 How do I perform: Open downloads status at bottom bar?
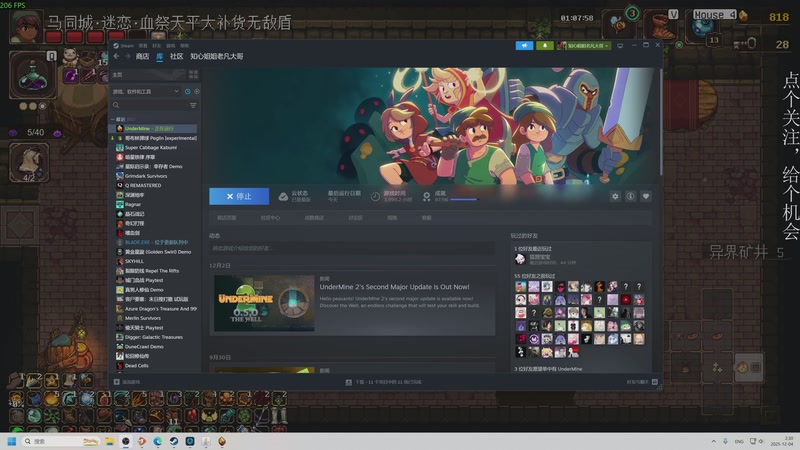coord(383,382)
